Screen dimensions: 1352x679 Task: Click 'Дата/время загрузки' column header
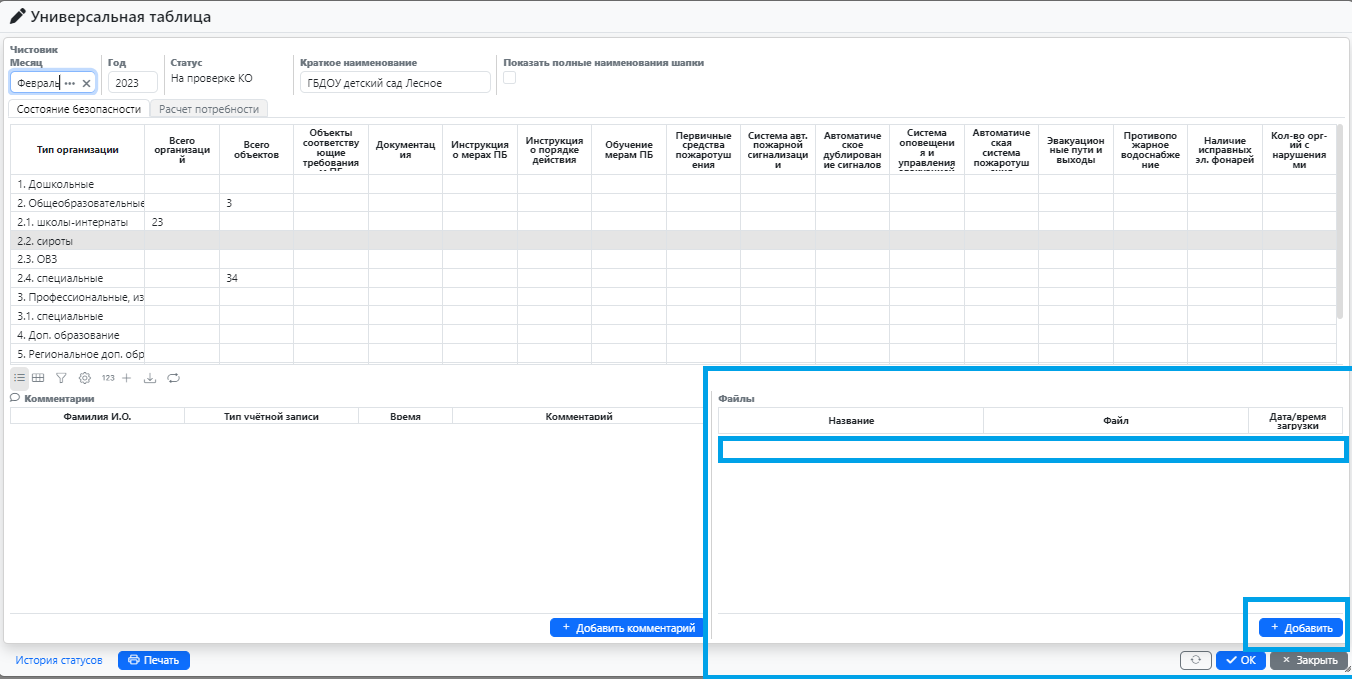pos(1295,421)
